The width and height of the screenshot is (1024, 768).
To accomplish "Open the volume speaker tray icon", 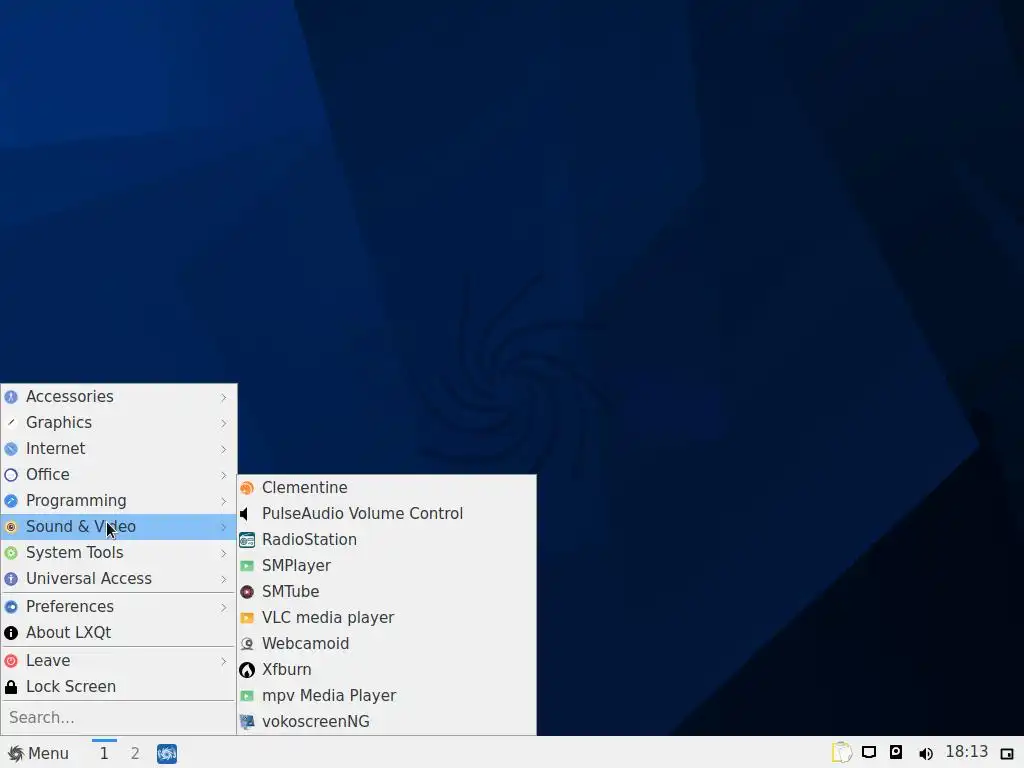I will point(925,754).
